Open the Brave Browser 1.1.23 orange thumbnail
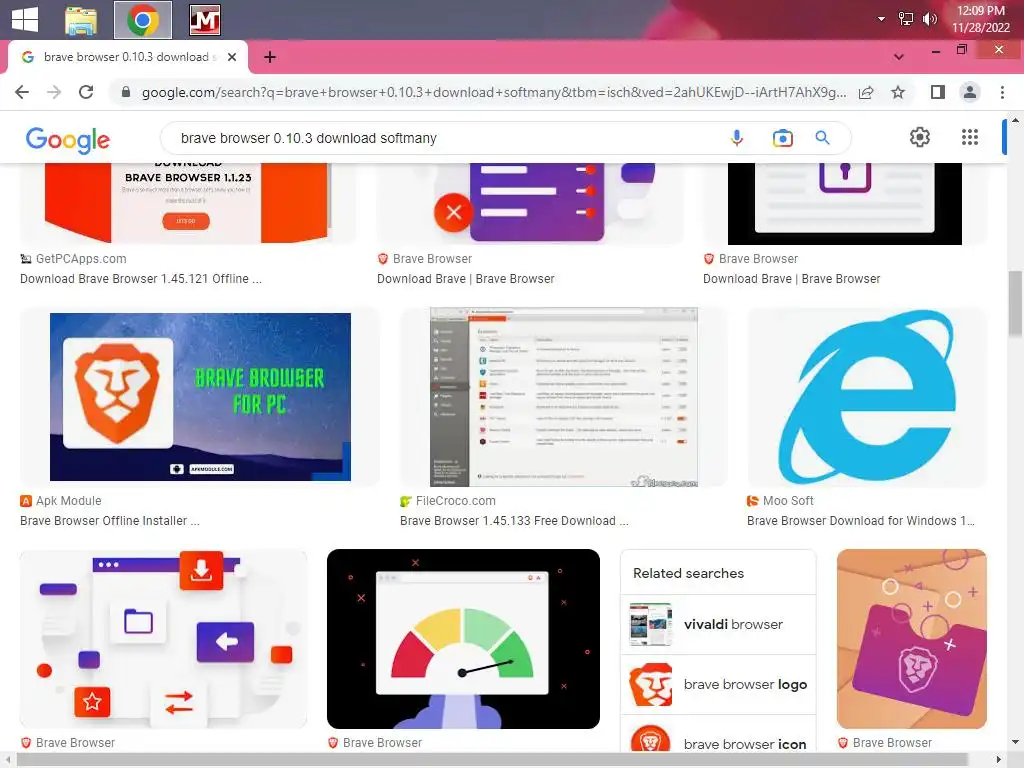This screenshot has width=1024, height=768. (187, 203)
